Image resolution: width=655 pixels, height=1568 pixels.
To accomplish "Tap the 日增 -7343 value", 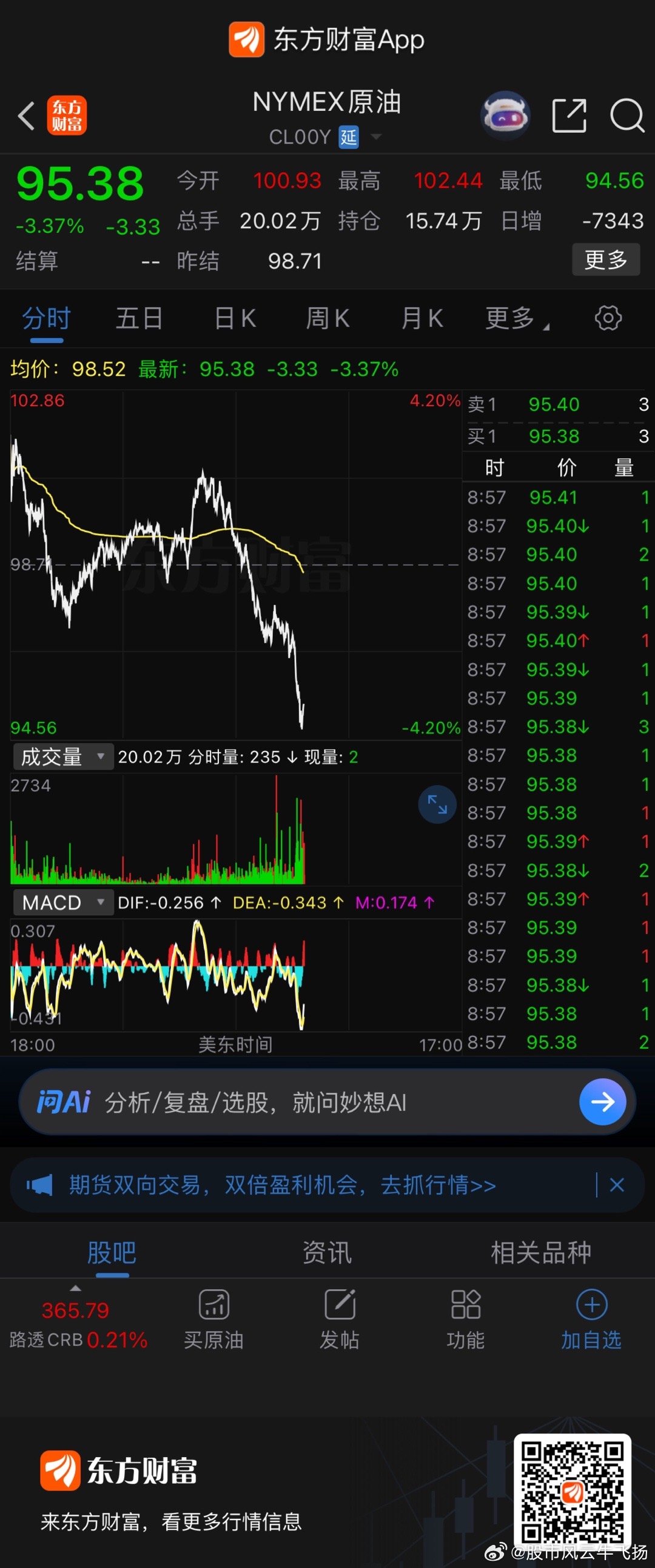I will click(x=613, y=221).
